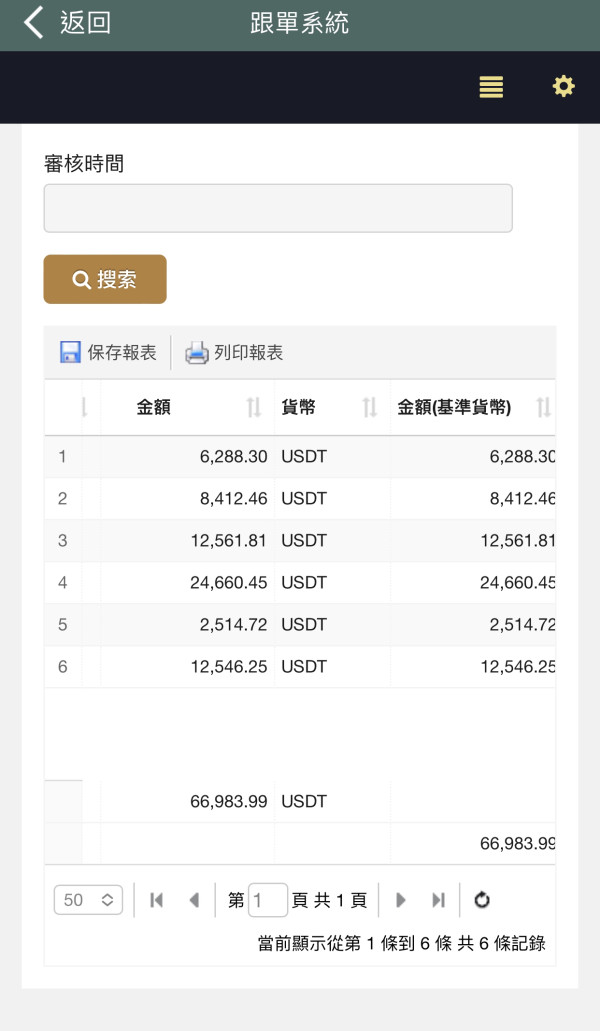
Task: Open the page size dropdown showing 50
Action: pyautogui.click(x=88, y=900)
